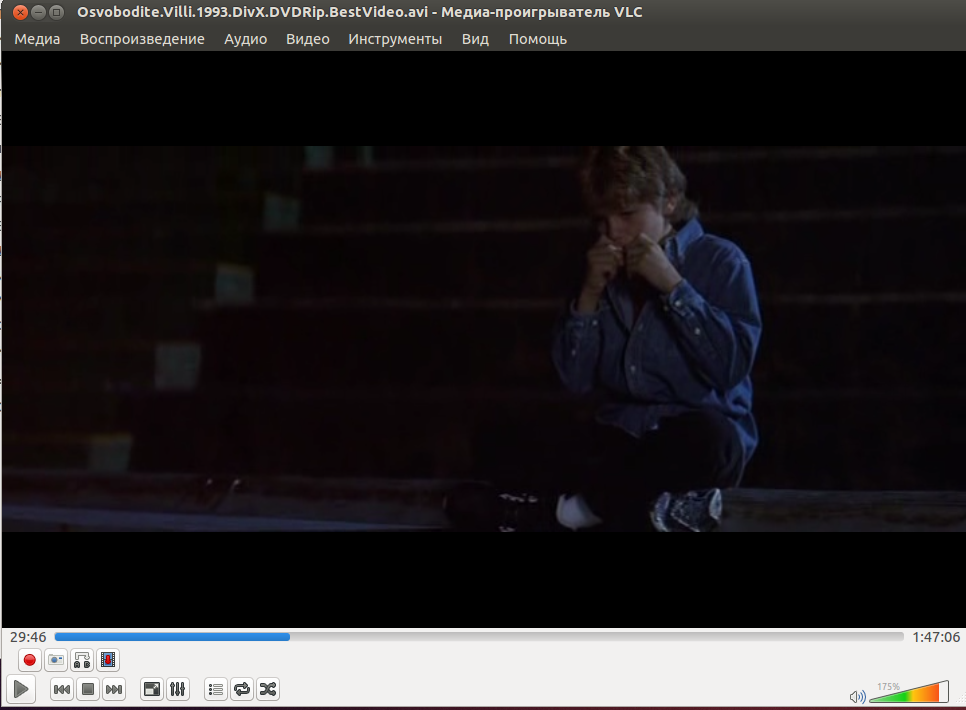Click the remaining time label 1:47:06
Viewport: 966px width, 710px height.
click(936, 637)
